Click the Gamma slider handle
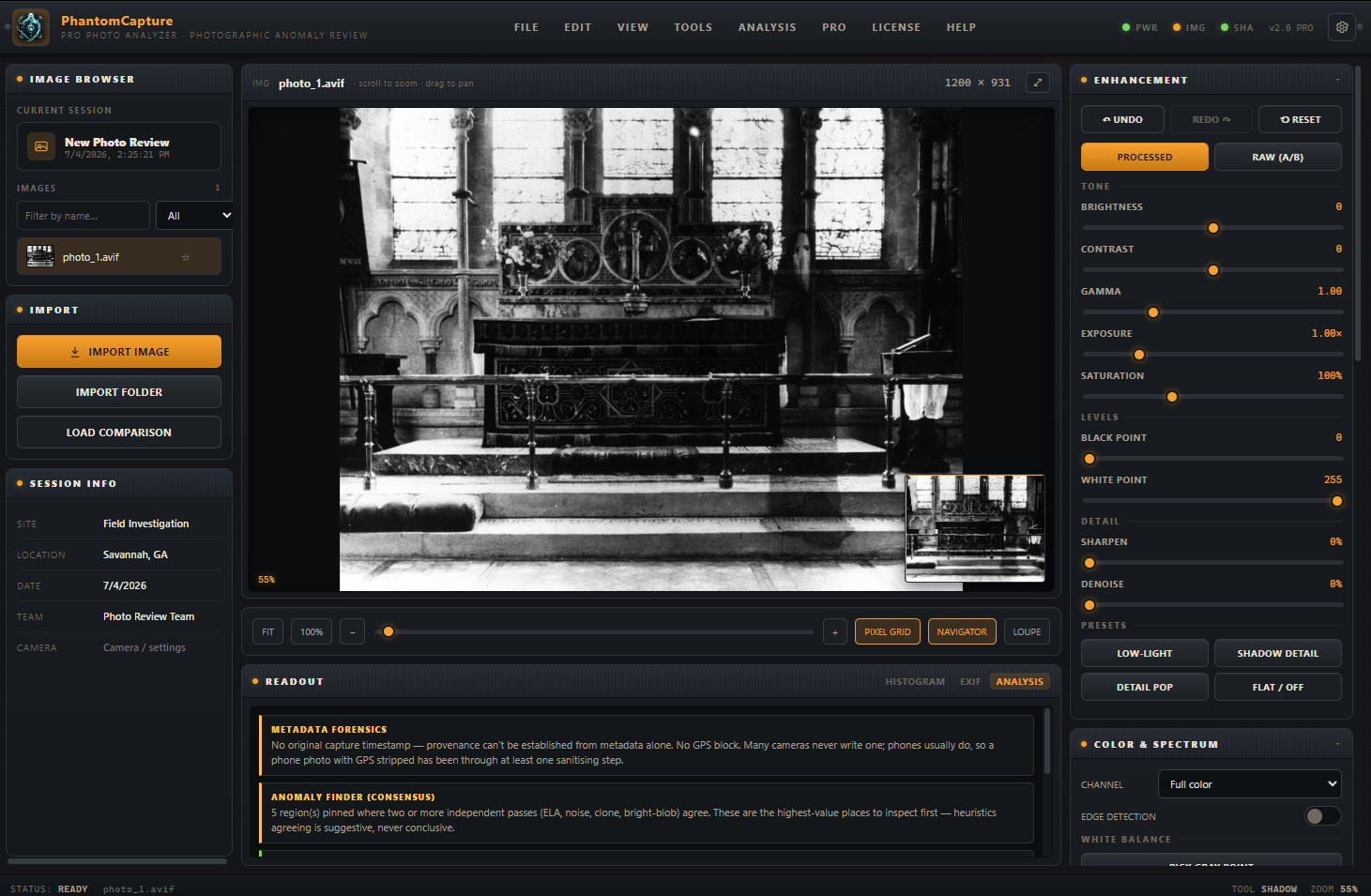Image resolution: width=1371 pixels, height=896 pixels. pos(1153,312)
